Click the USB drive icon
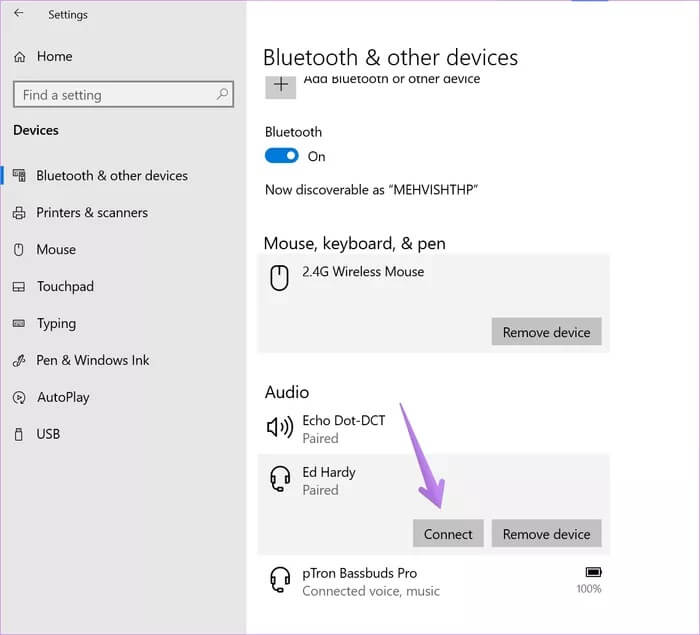Viewport: 700px width, 635px height. [x=19, y=434]
